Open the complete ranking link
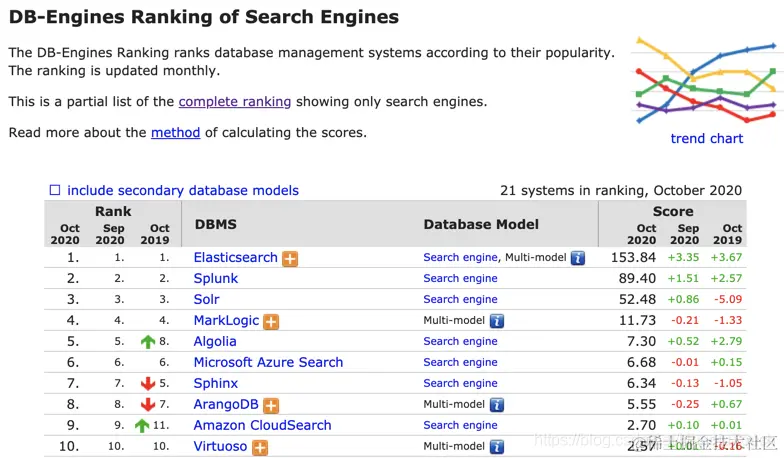This screenshot has width=784, height=458. tap(235, 101)
